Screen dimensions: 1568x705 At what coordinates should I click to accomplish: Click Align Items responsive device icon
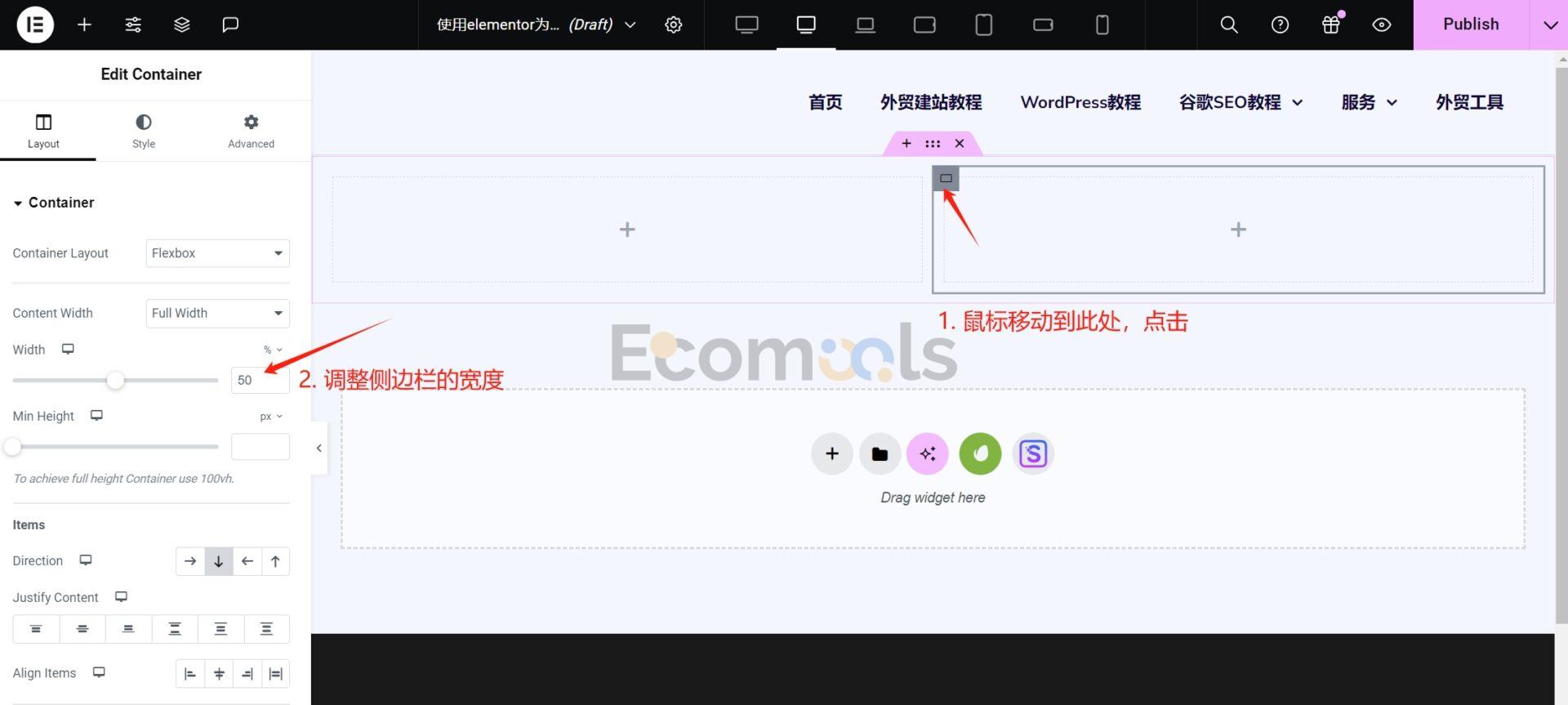[99, 672]
